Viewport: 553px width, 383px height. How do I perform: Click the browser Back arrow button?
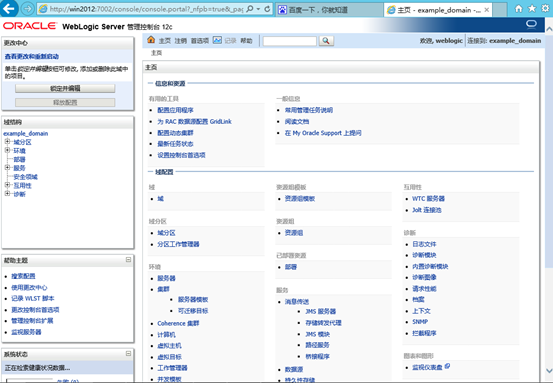click(x=9, y=8)
